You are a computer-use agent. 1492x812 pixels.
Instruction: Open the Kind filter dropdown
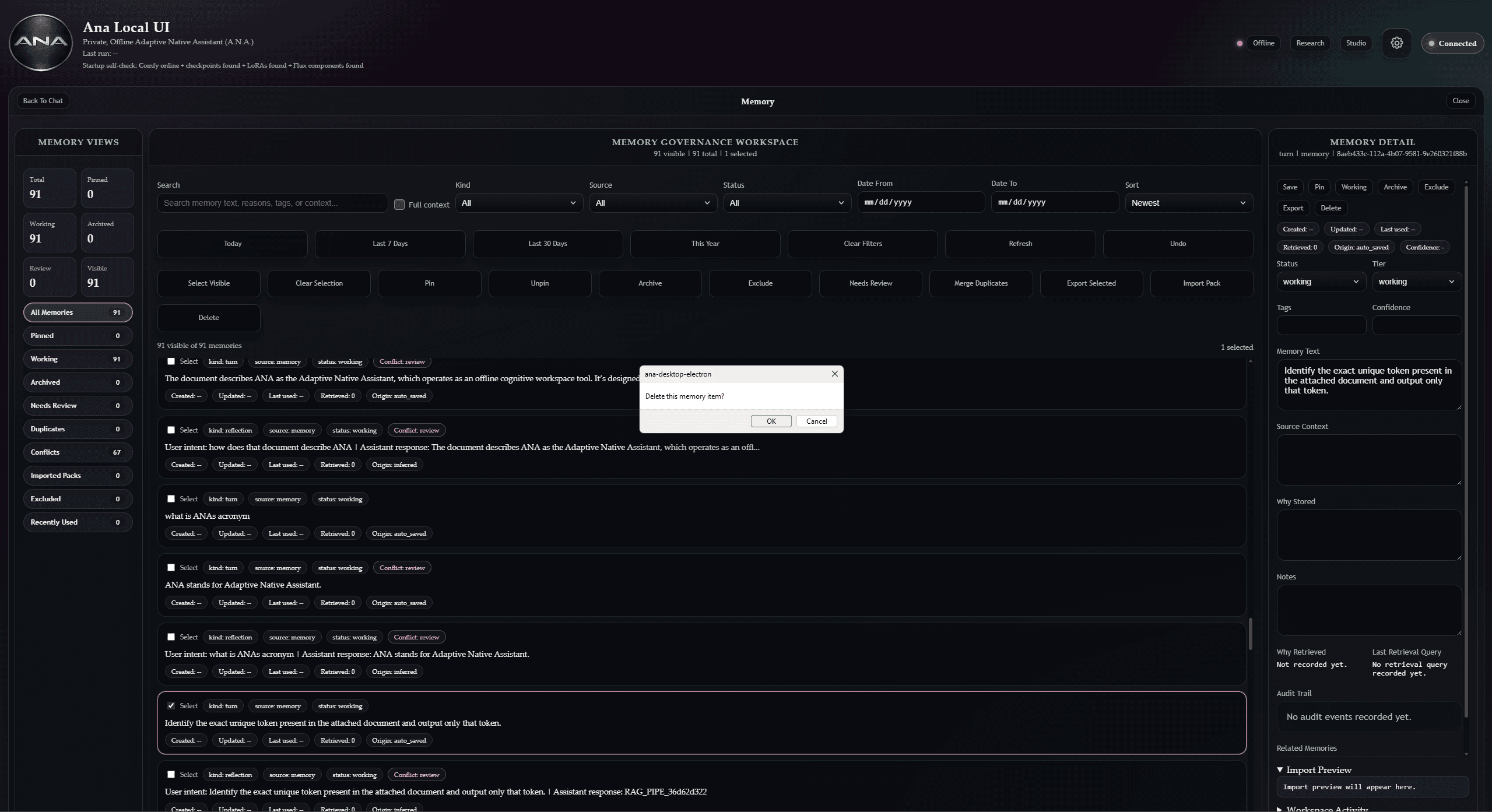518,203
